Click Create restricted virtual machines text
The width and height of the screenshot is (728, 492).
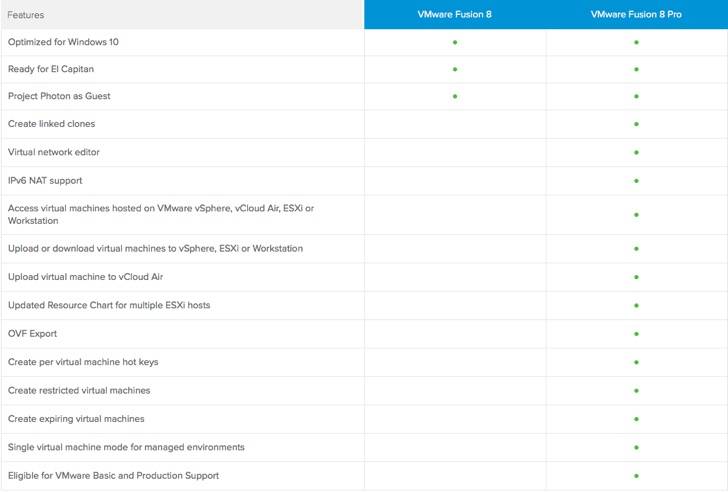click(x=79, y=390)
